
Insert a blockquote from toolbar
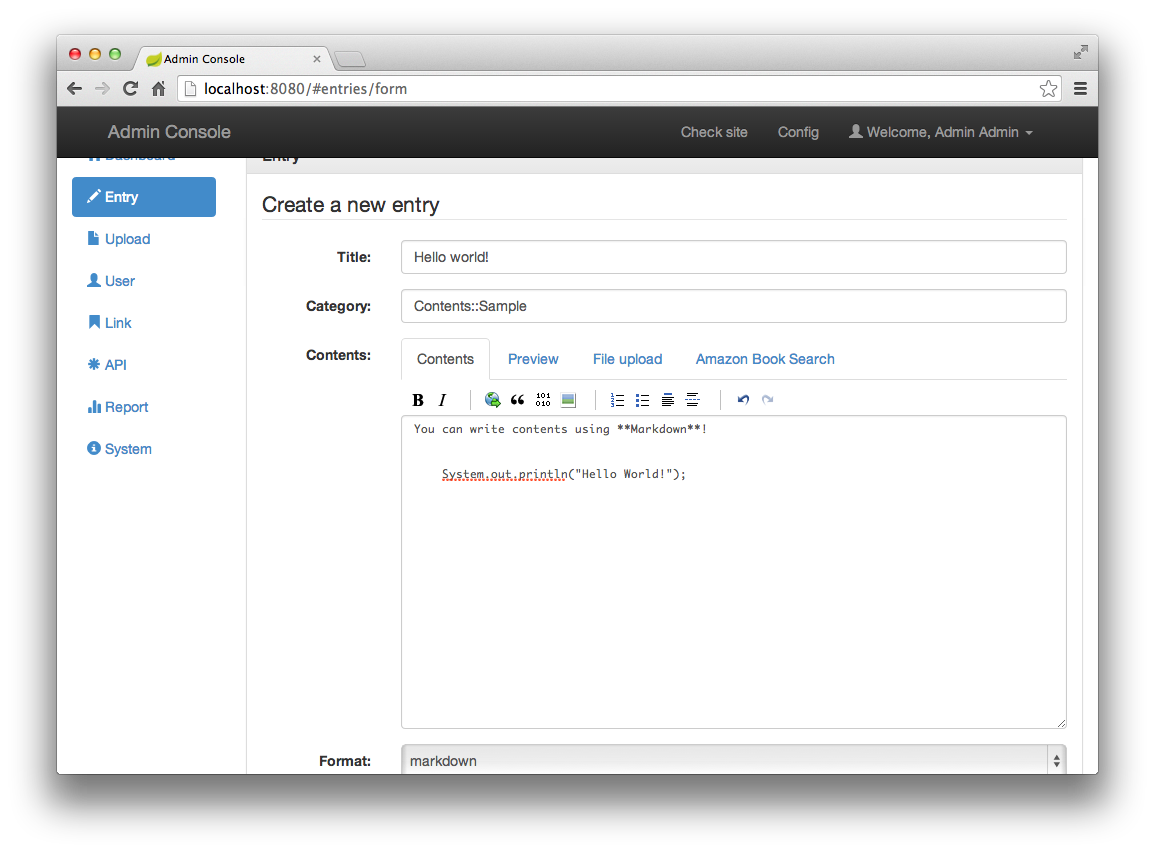point(518,400)
